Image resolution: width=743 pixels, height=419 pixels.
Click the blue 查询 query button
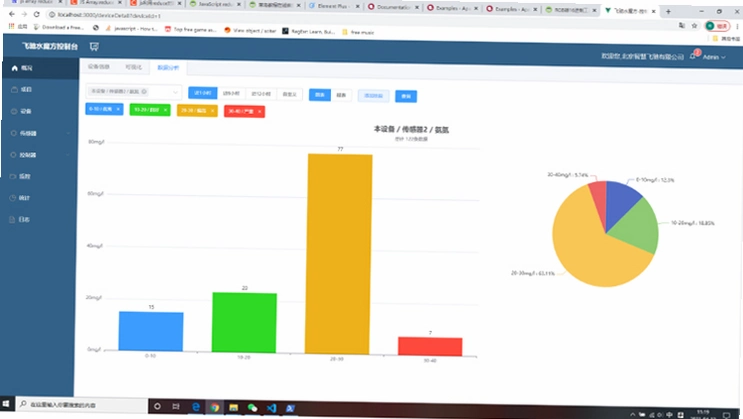(x=406, y=96)
